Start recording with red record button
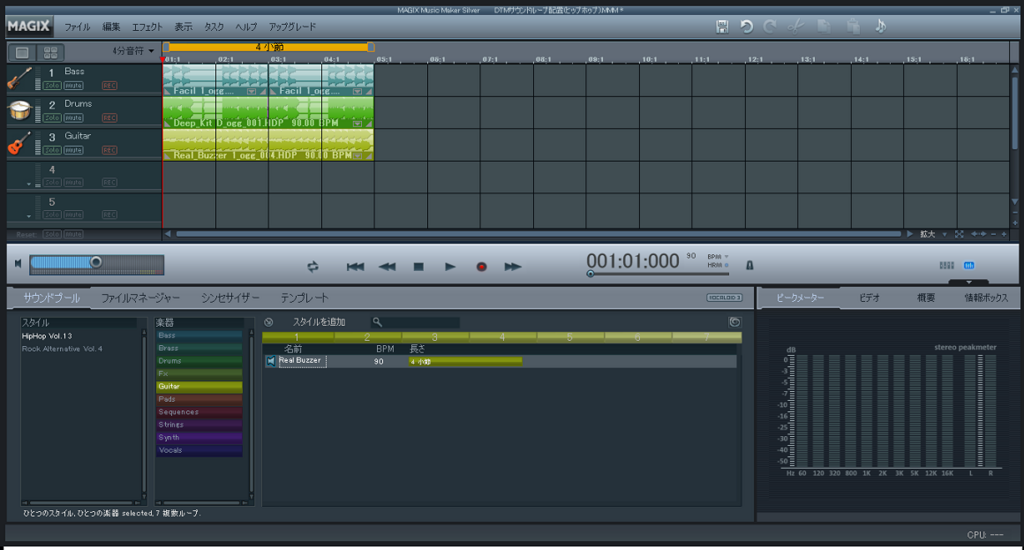Image resolution: width=1024 pixels, height=550 pixels. point(481,267)
